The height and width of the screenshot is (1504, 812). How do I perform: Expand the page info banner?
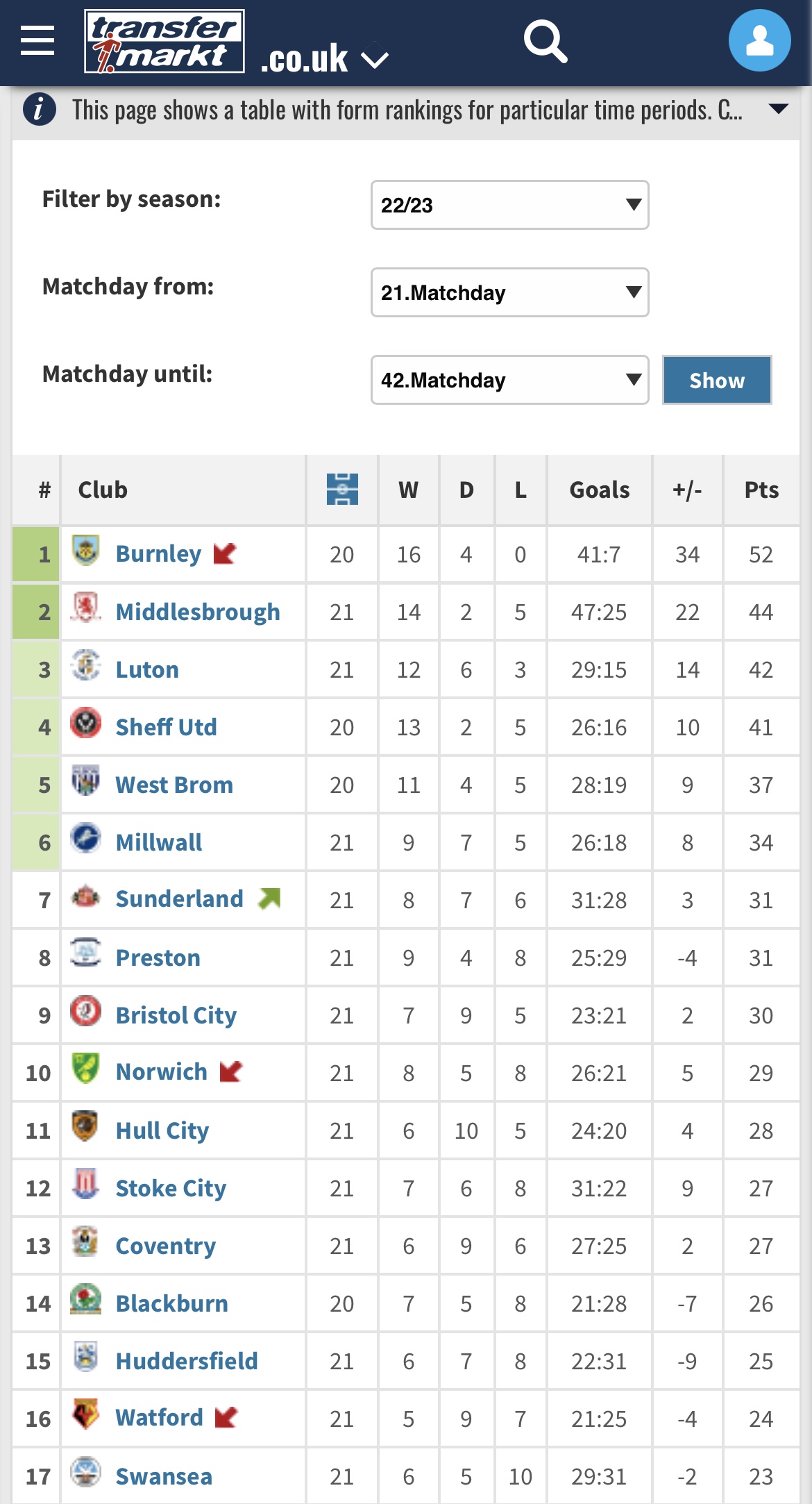[x=779, y=109]
